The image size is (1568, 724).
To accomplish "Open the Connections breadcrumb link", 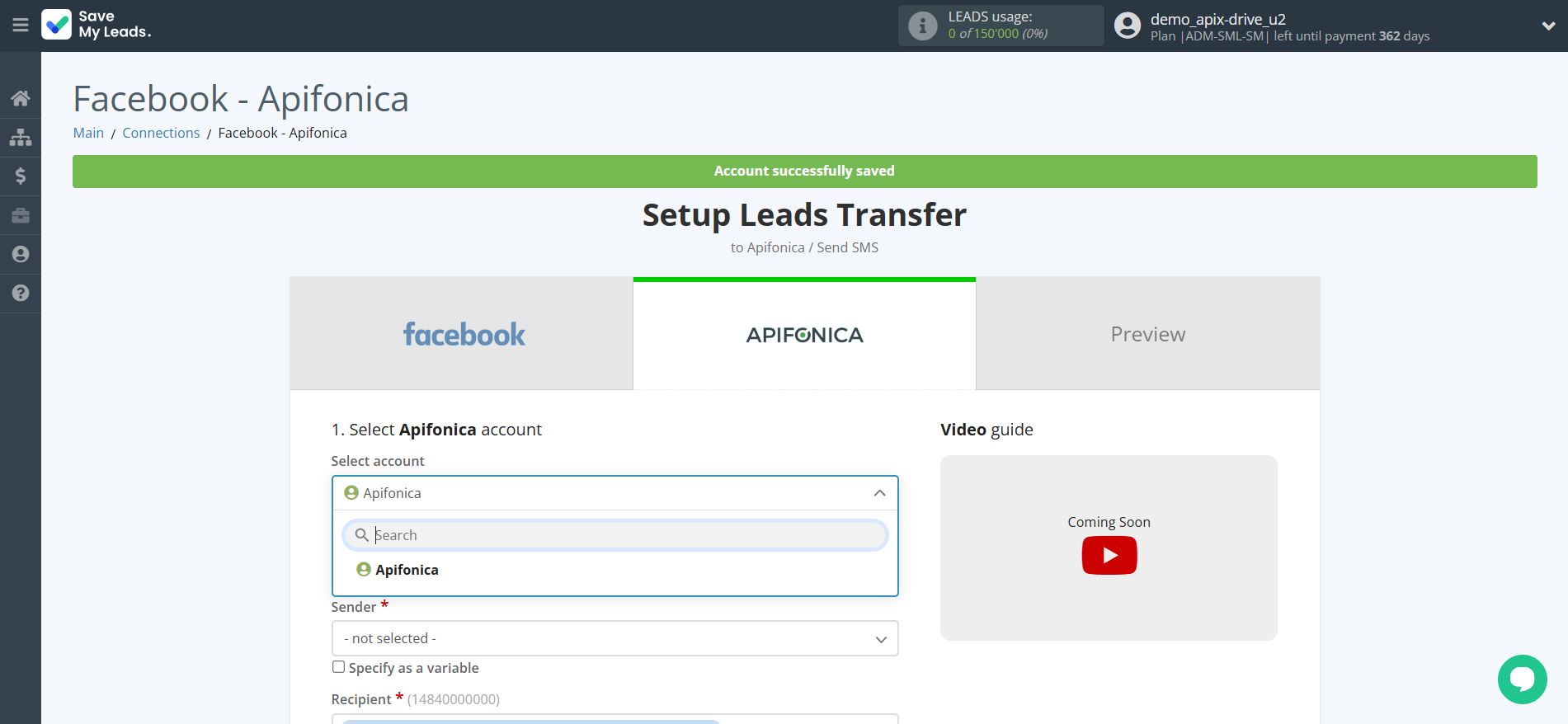I will pos(161,133).
